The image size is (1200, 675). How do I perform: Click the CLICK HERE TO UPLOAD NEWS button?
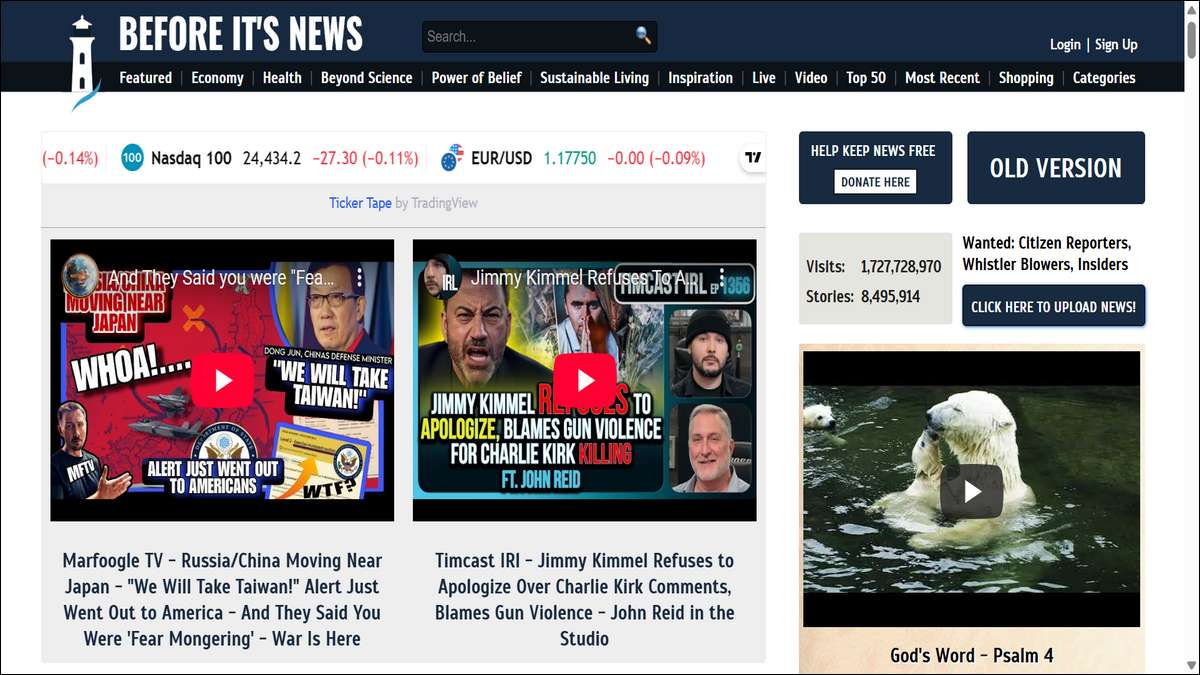pos(1053,306)
